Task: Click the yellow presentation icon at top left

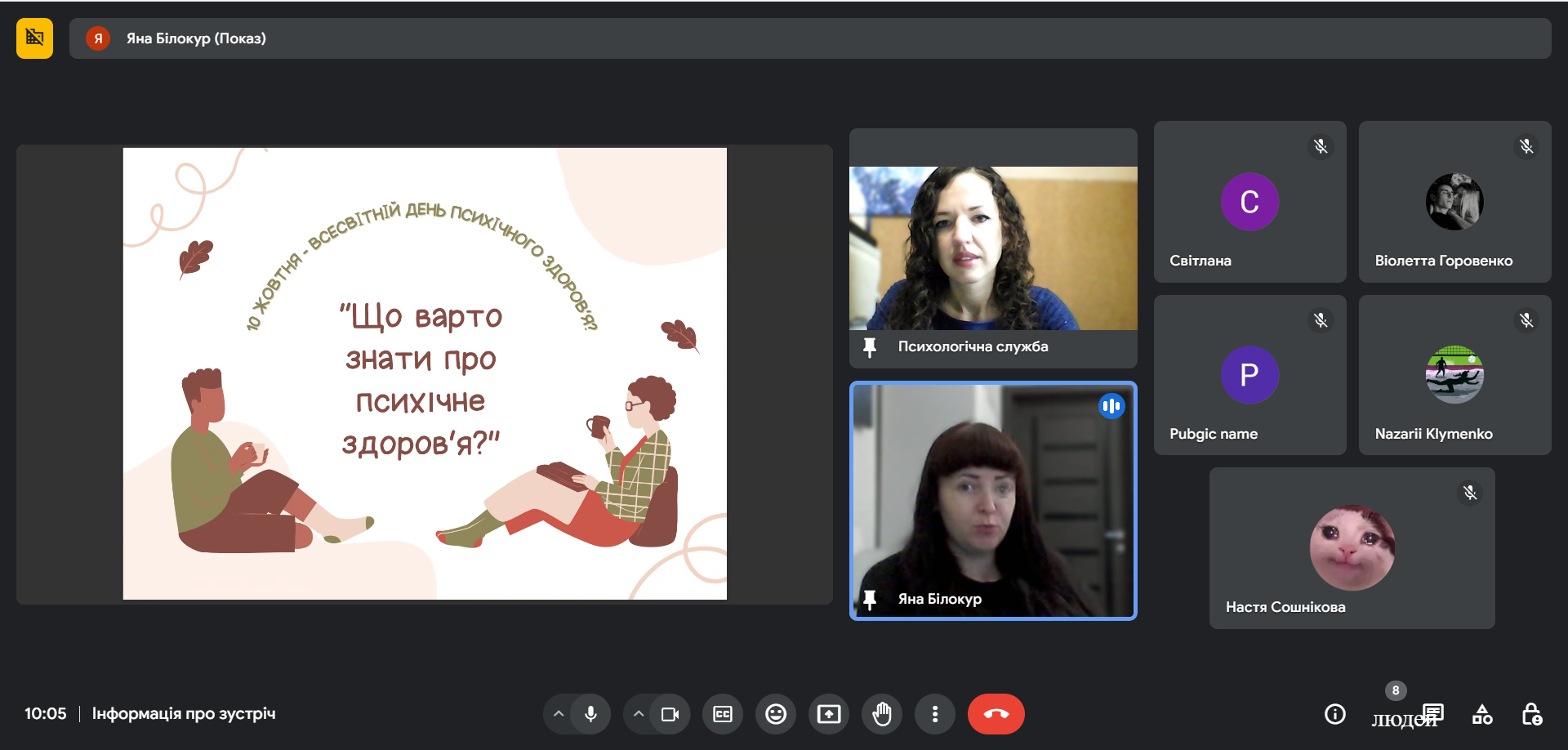Action: 34,38
